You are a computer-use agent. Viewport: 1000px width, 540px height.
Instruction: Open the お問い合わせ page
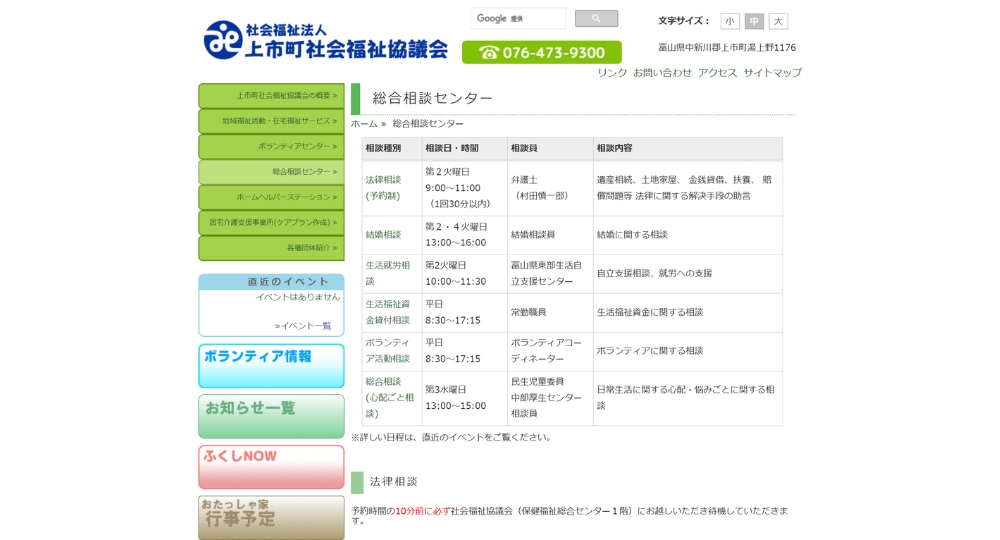pos(662,73)
